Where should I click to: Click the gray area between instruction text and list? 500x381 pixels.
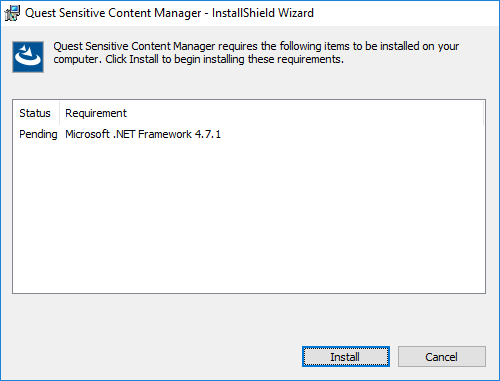click(249, 85)
